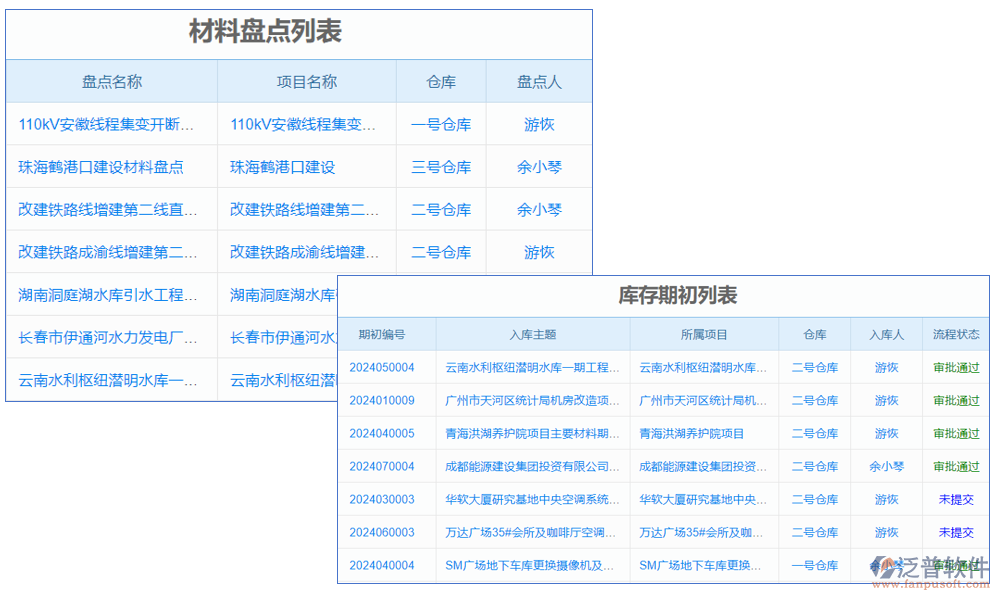Open 审批通过 status for record 2024050004
This screenshot has width=1000, height=600.
coord(955,367)
